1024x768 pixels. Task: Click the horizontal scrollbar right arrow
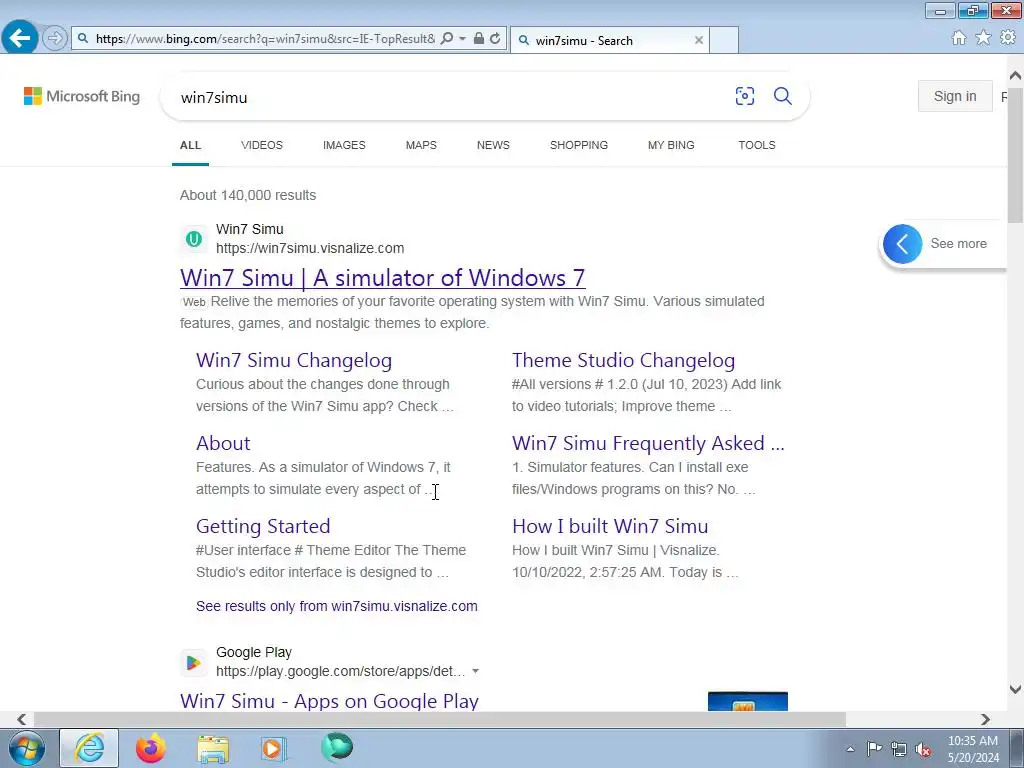(x=985, y=719)
